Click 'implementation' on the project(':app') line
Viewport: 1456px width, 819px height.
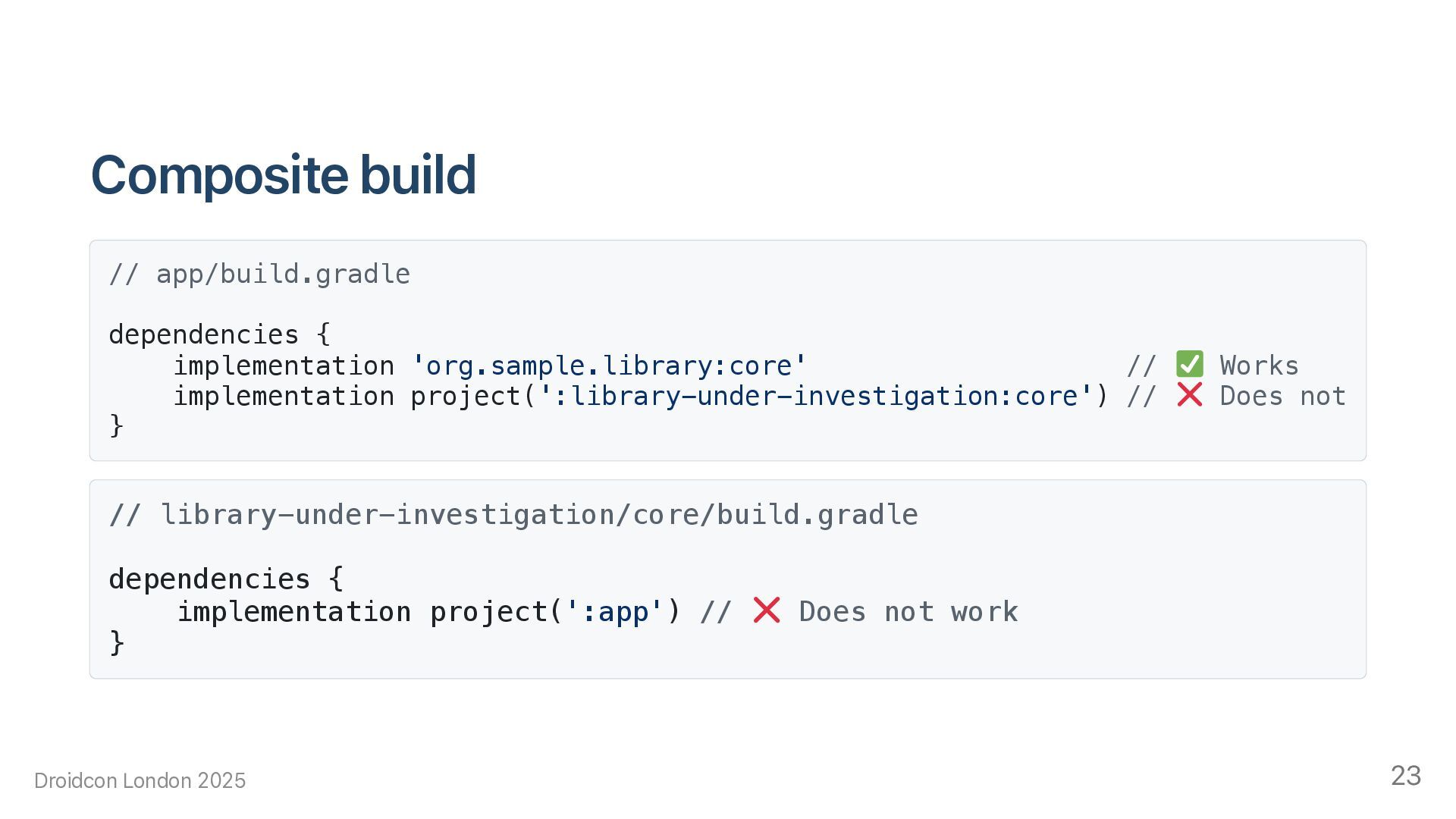294,611
